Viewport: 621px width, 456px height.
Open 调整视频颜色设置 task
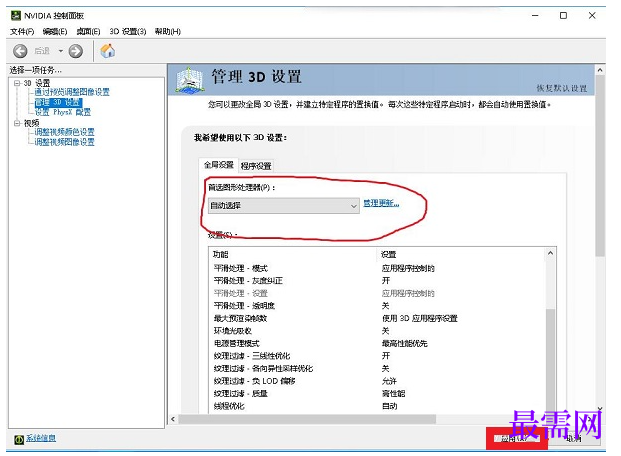coord(65,132)
